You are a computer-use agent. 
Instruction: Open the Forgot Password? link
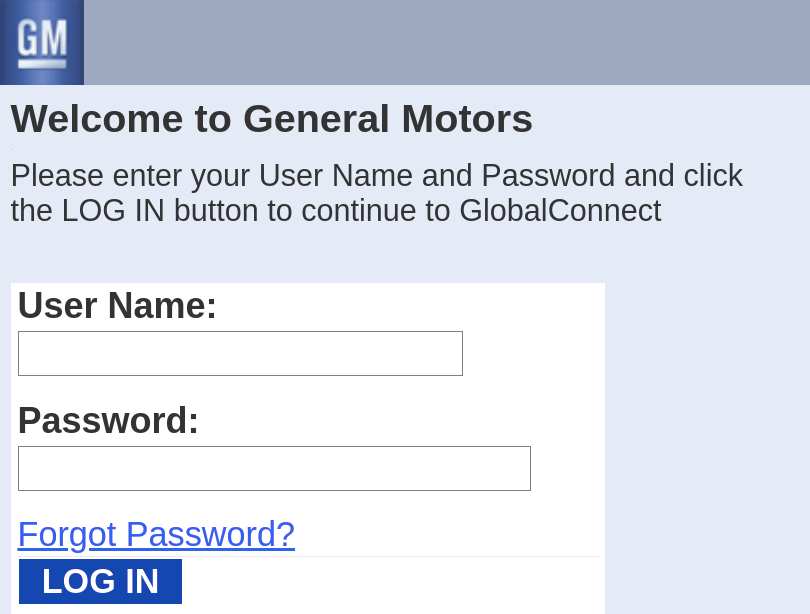click(157, 534)
